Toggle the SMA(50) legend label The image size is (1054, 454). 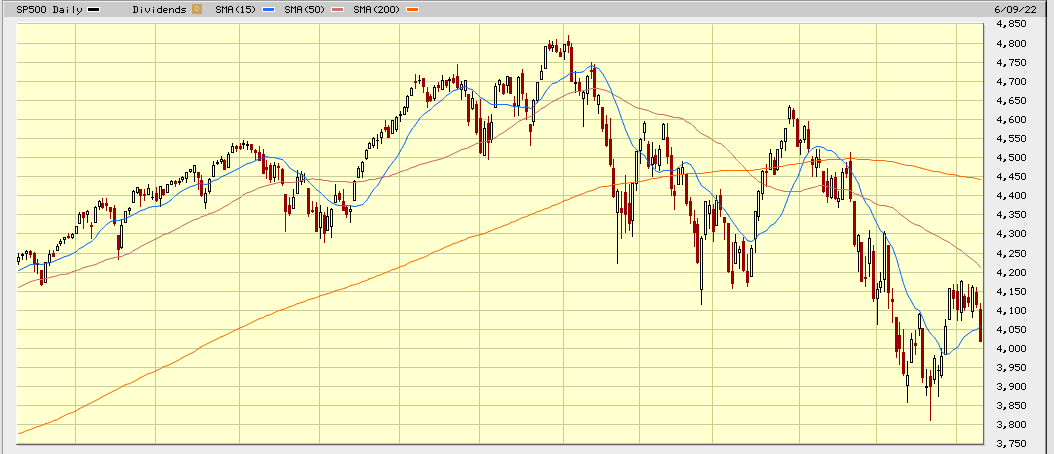303,9
